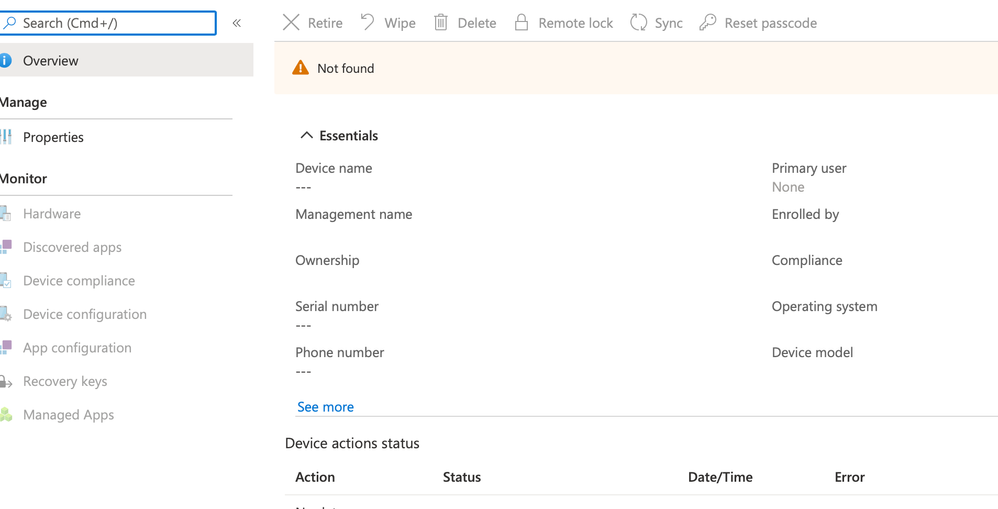
Task: Click the Reset passcode key icon
Action: point(708,22)
